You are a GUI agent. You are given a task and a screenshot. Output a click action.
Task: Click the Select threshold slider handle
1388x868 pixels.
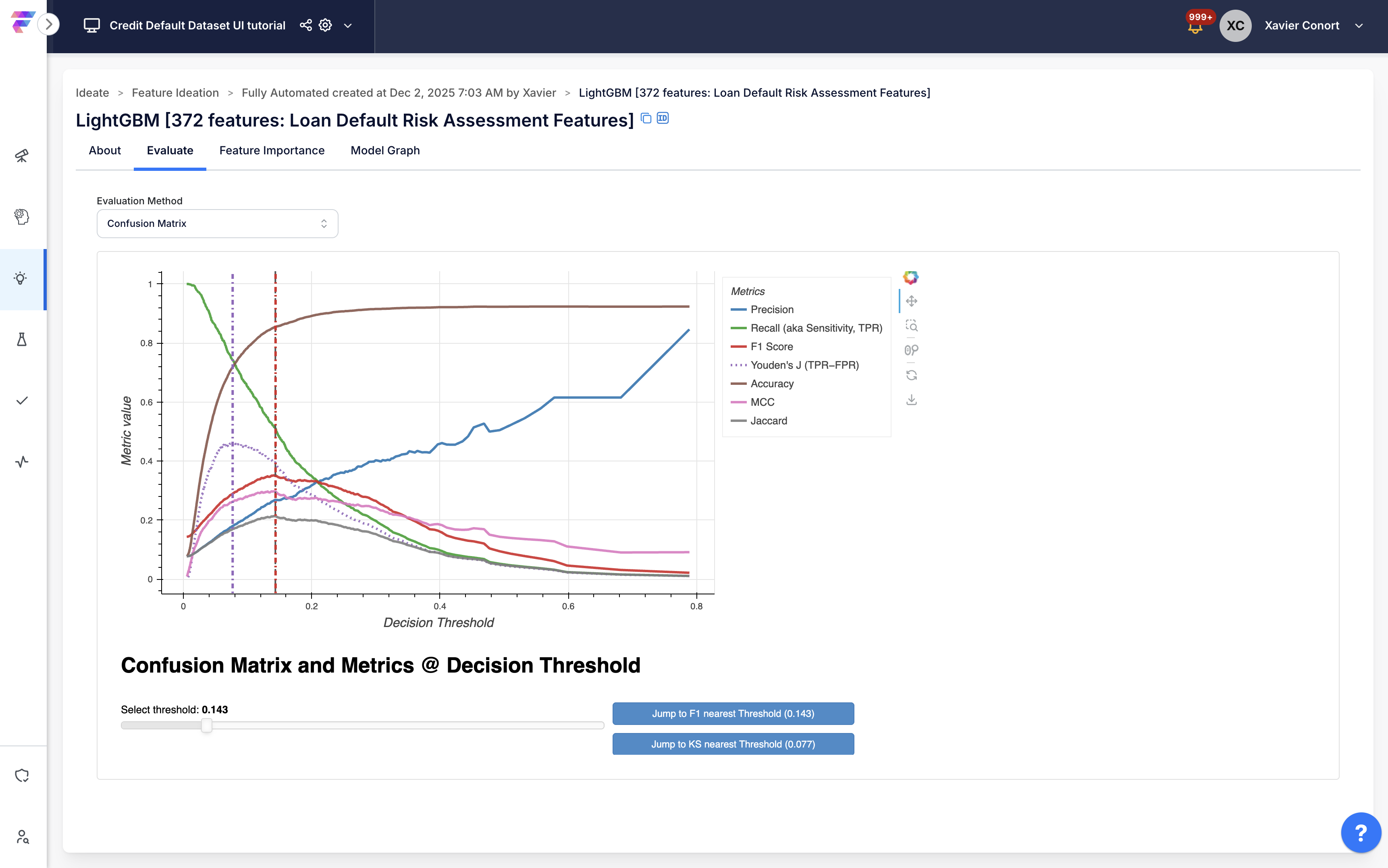point(207,726)
